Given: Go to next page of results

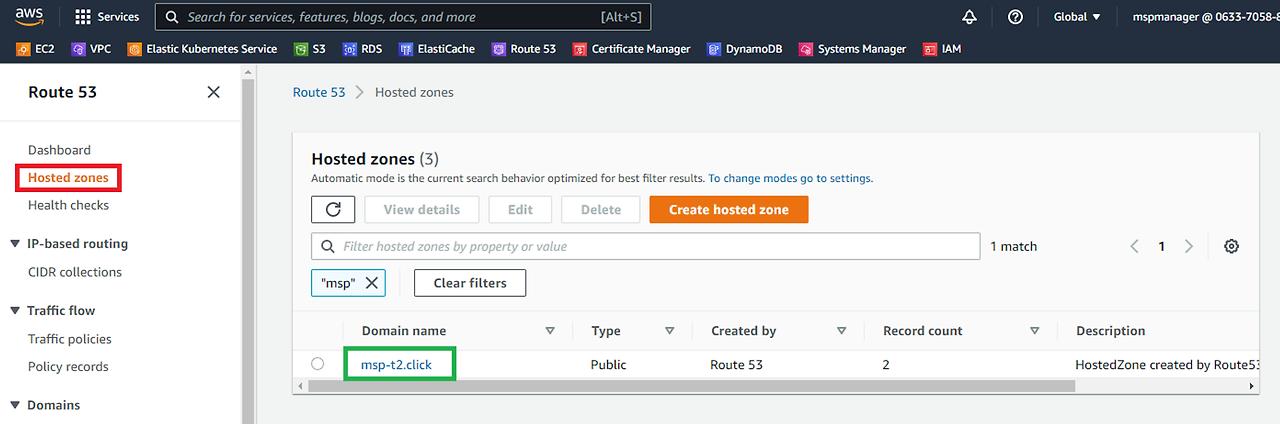Looking at the screenshot, I should pyautogui.click(x=1188, y=246).
